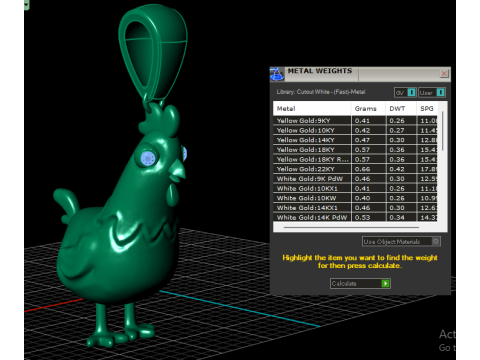480x360 pixels.
Task: Select the Yellow Gold:9KY row
Action: coord(355,121)
